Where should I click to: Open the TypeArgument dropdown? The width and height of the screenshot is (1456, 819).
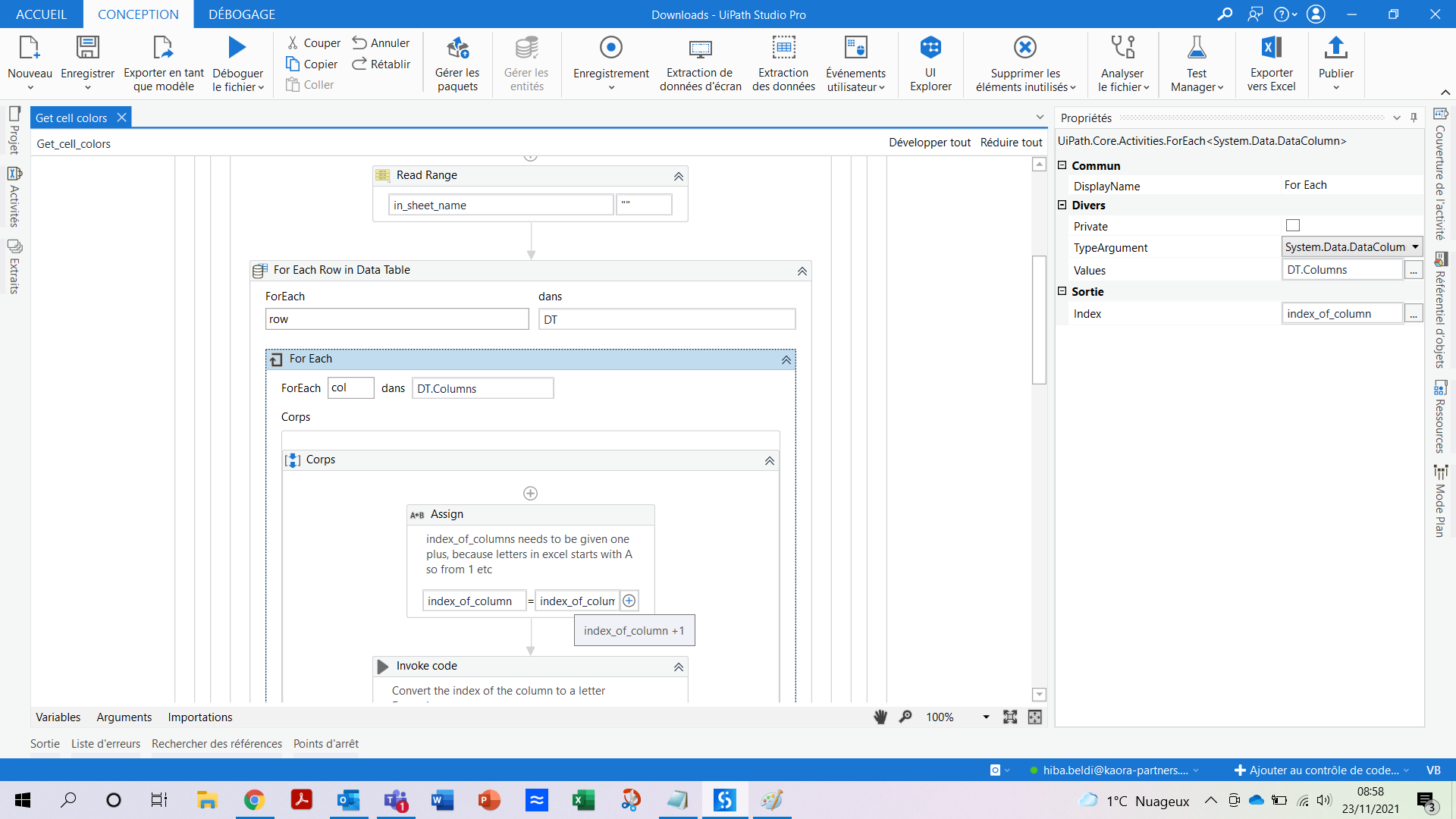[x=1415, y=247]
